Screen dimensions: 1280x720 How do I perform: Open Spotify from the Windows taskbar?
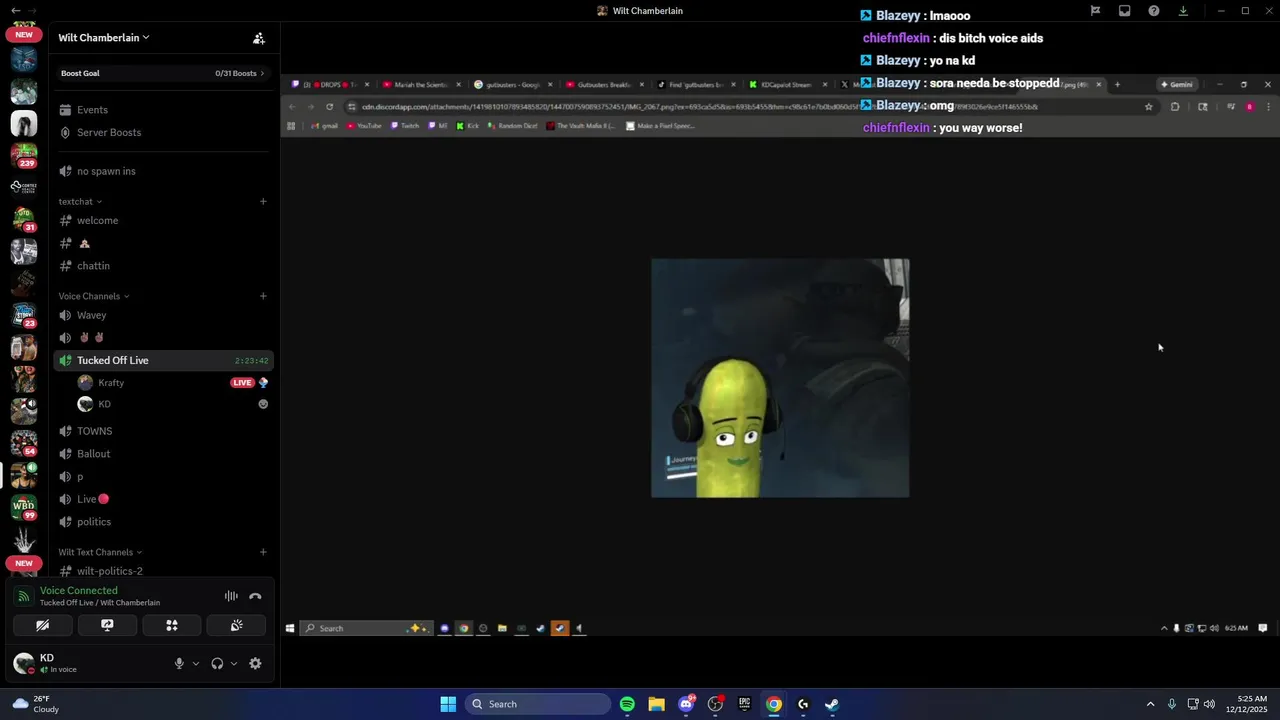627,704
